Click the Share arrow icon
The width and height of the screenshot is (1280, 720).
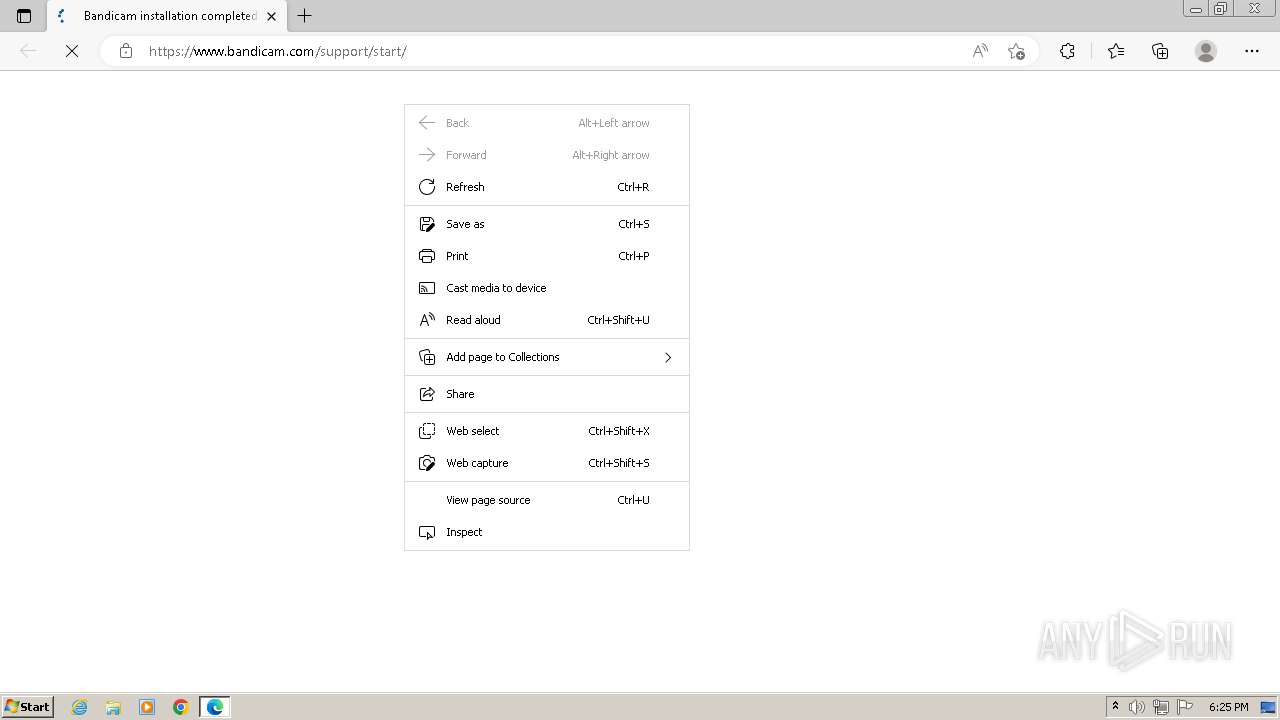427,394
